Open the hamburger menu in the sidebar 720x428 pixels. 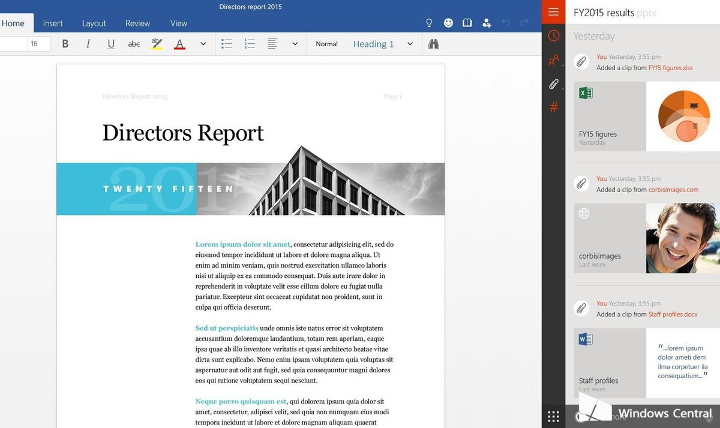[x=553, y=11]
